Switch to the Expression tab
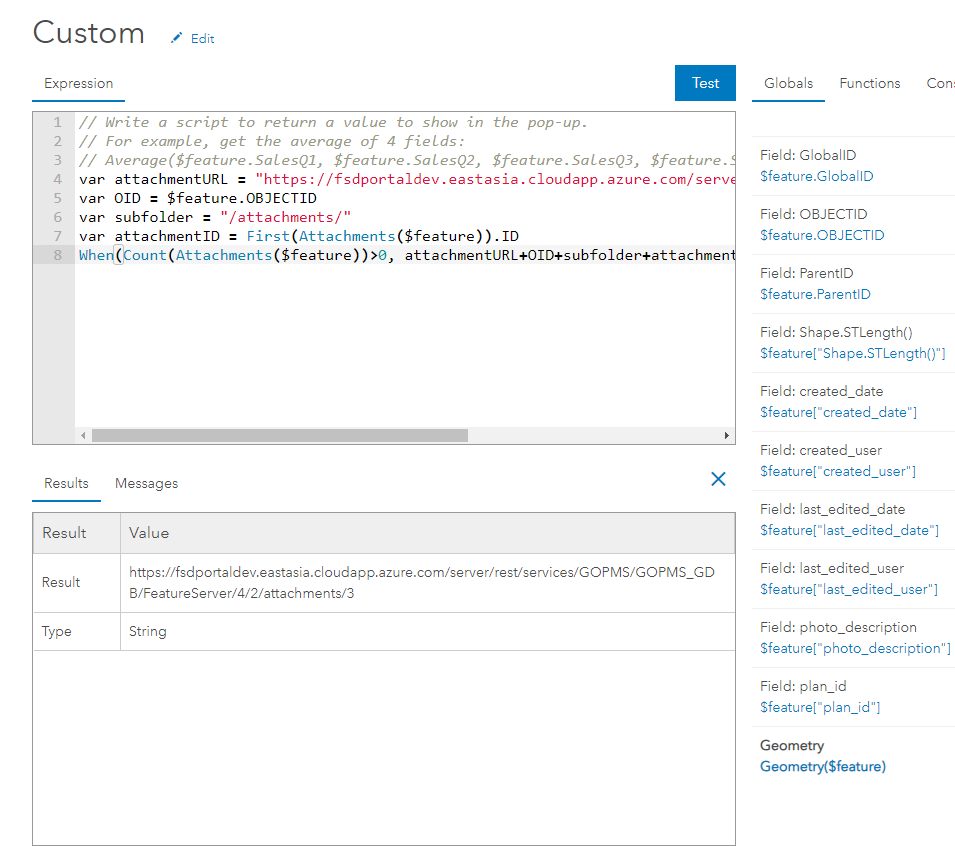The height and width of the screenshot is (846, 955). pyautogui.click(x=79, y=83)
